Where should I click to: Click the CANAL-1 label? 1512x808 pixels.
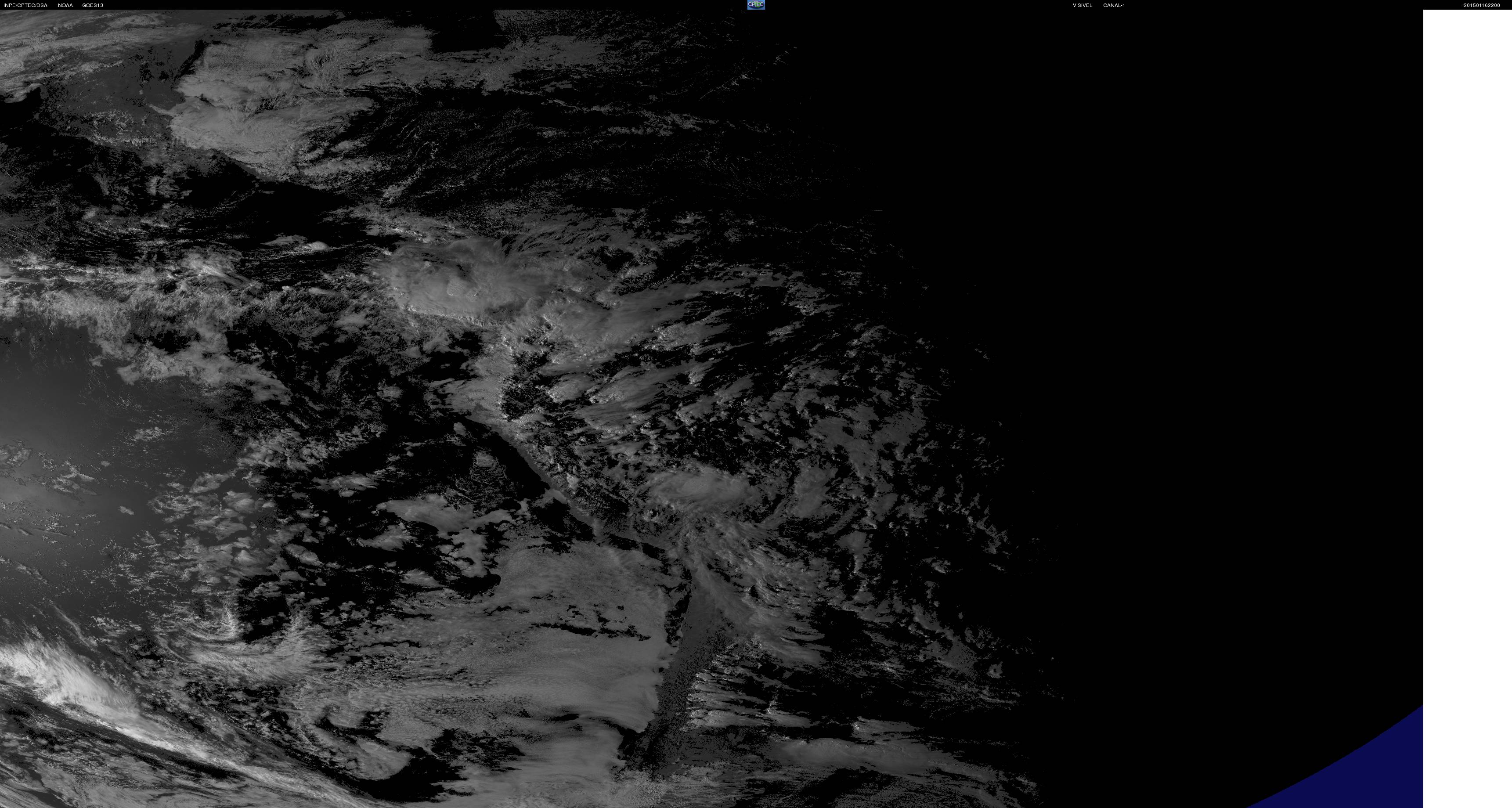coord(1114,5)
